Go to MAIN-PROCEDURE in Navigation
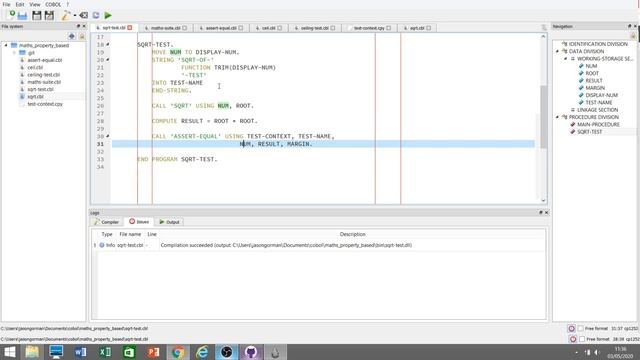The image size is (640, 360). coord(598,124)
